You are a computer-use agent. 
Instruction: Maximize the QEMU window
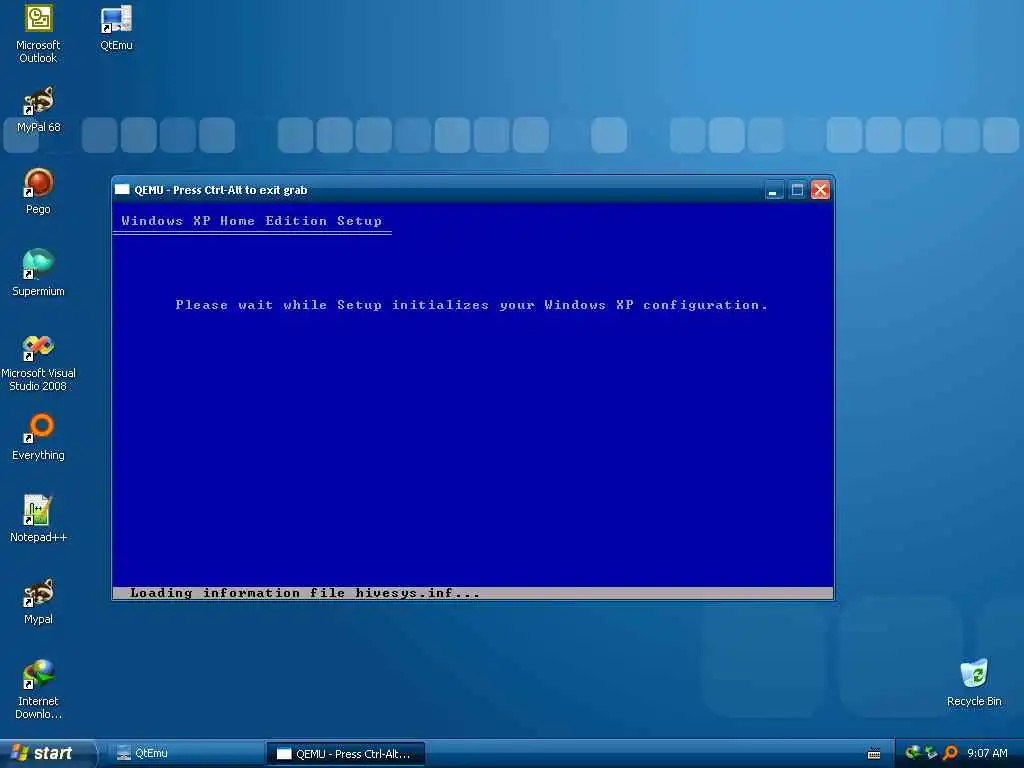[797, 190]
